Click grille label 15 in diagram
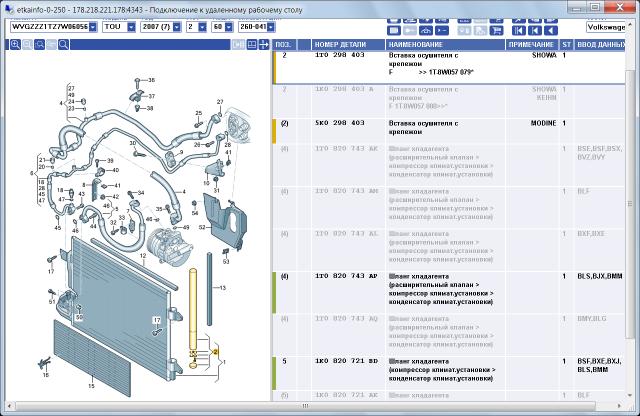The width and height of the screenshot is (640, 416). click(91, 386)
